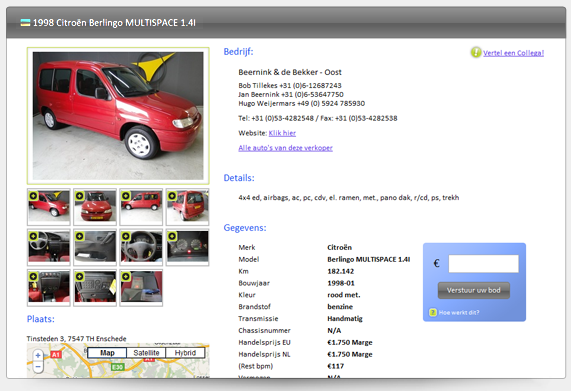Click the Transmissie value 'Handmatig'
Screen dimensions: 571x391
[x=345, y=319]
